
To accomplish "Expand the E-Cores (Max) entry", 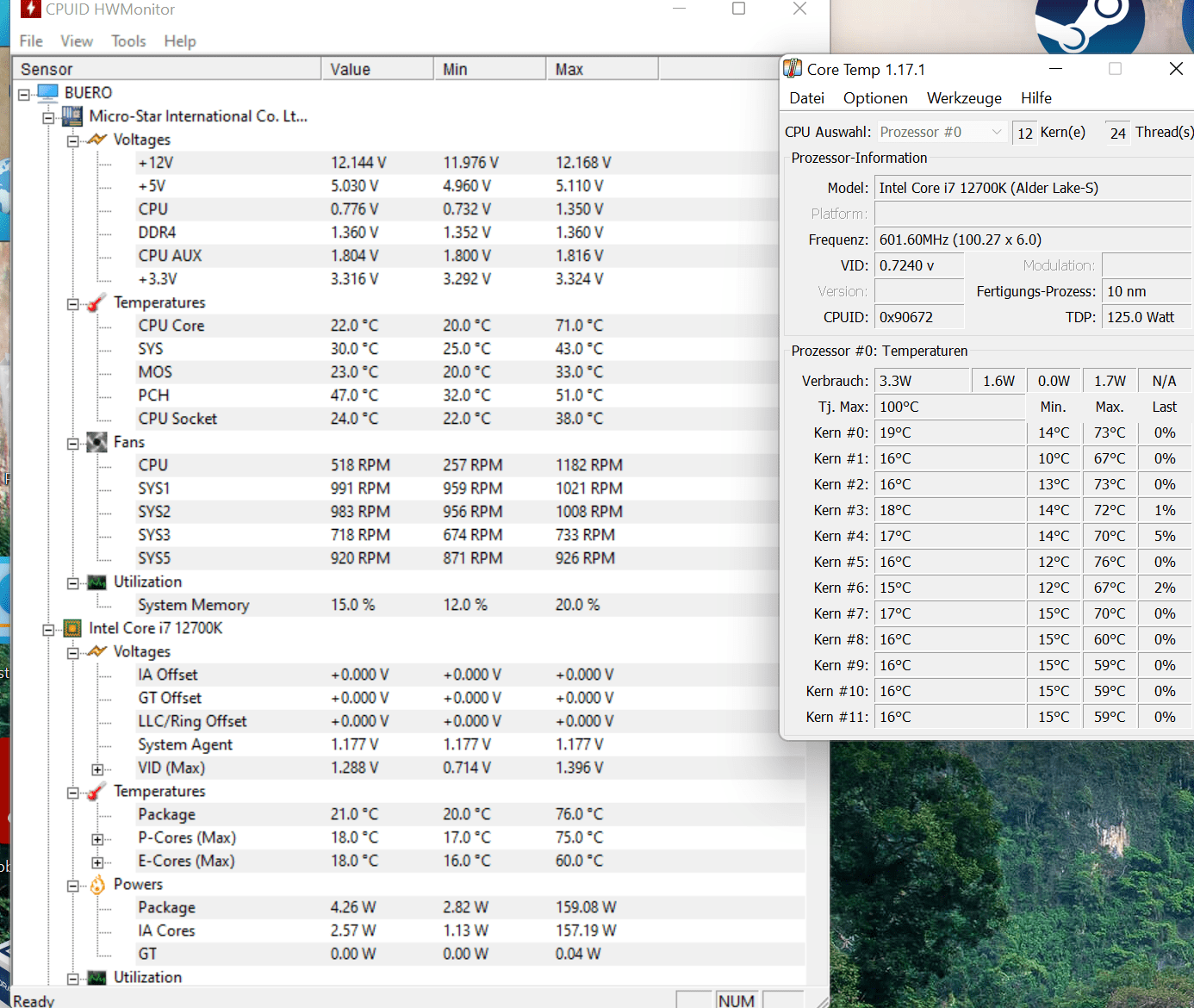I will pos(97,862).
